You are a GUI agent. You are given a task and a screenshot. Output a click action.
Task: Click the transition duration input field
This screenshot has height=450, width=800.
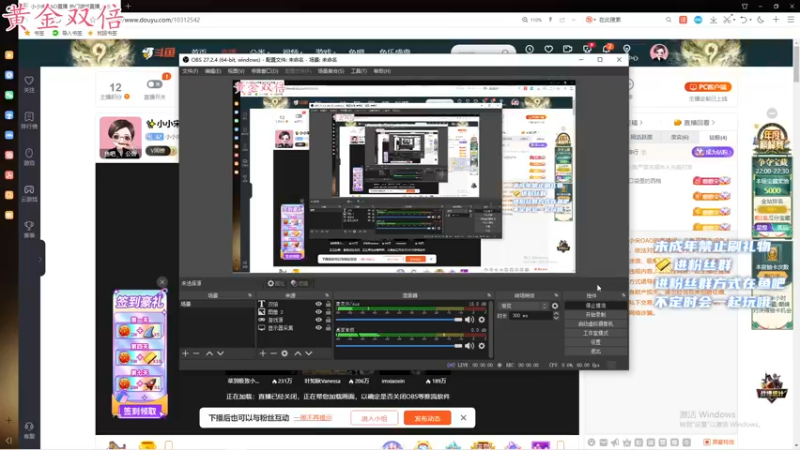531,316
